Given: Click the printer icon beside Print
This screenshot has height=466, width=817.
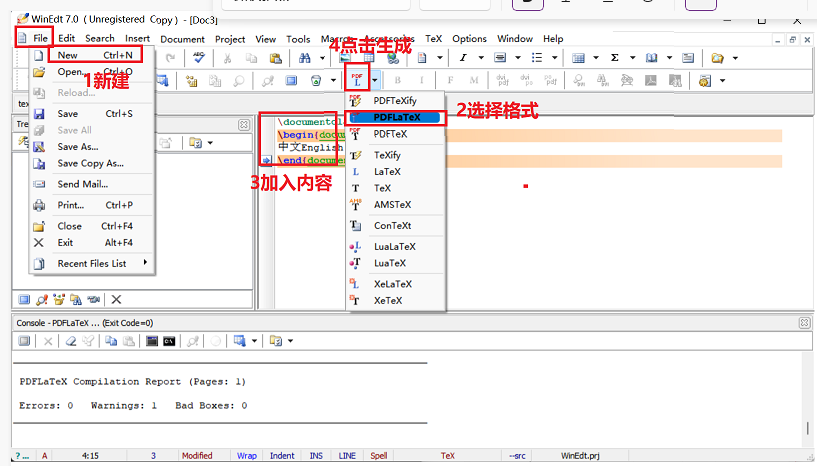Looking at the screenshot, I should (x=39, y=205).
